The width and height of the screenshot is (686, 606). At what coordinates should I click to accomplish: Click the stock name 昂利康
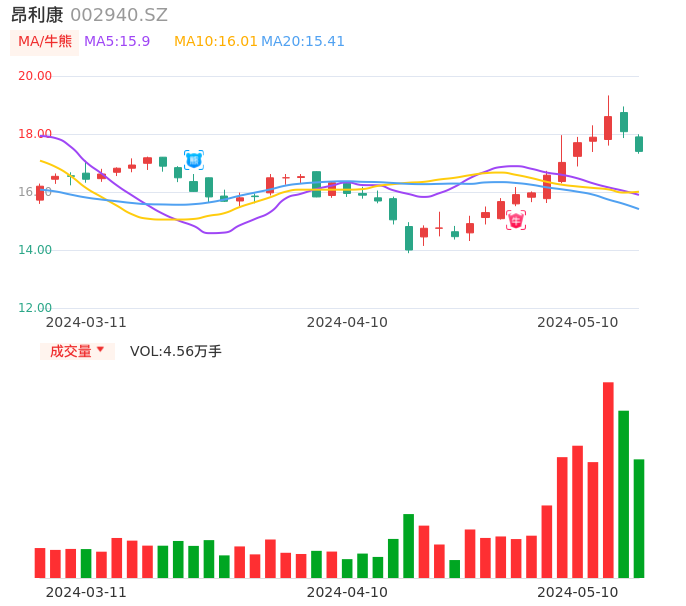pos(37,15)
